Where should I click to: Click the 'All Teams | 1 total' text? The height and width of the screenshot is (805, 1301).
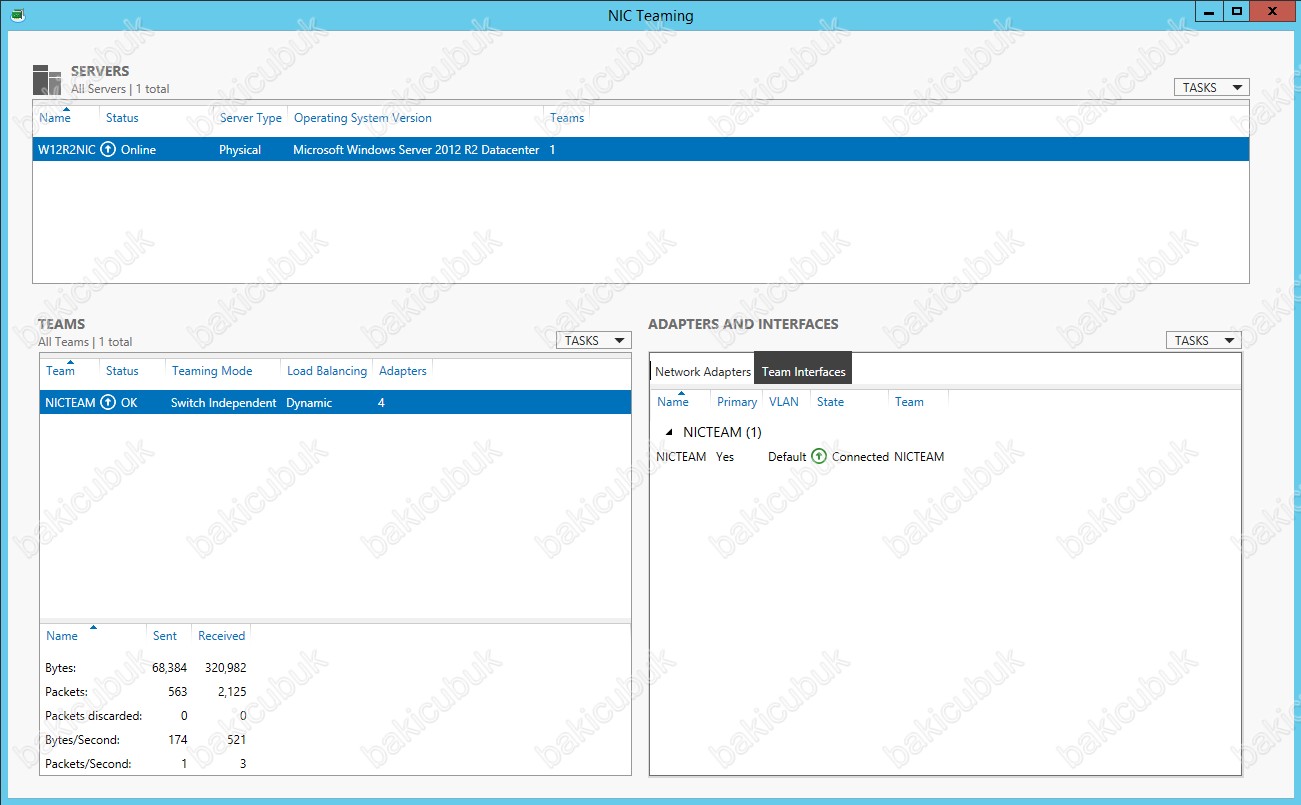pos(85,342)
